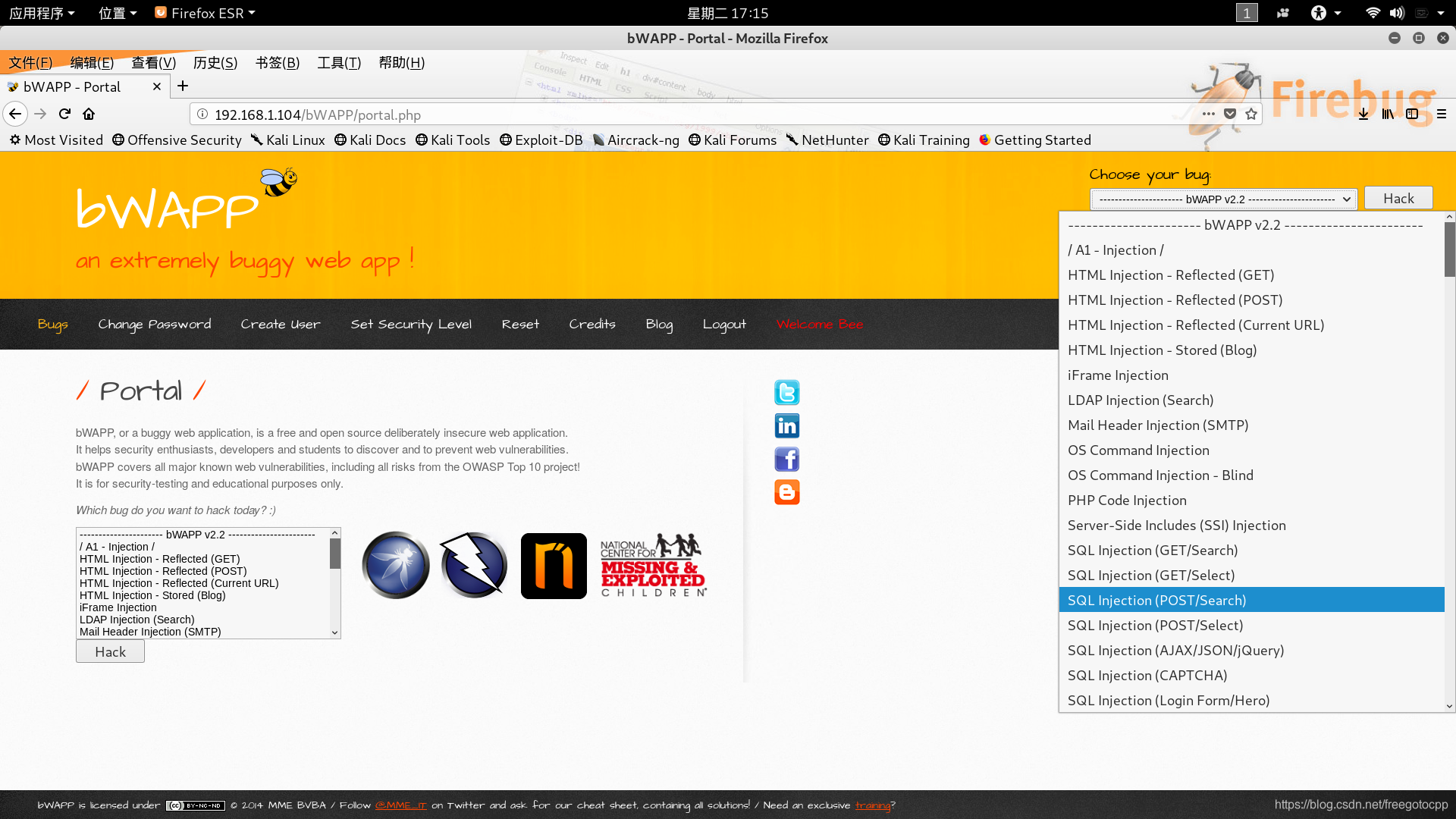Click the listbox scroll down arrow
Image resolution: width=1456 pixels, height=819 pixels.
point(334,632)
